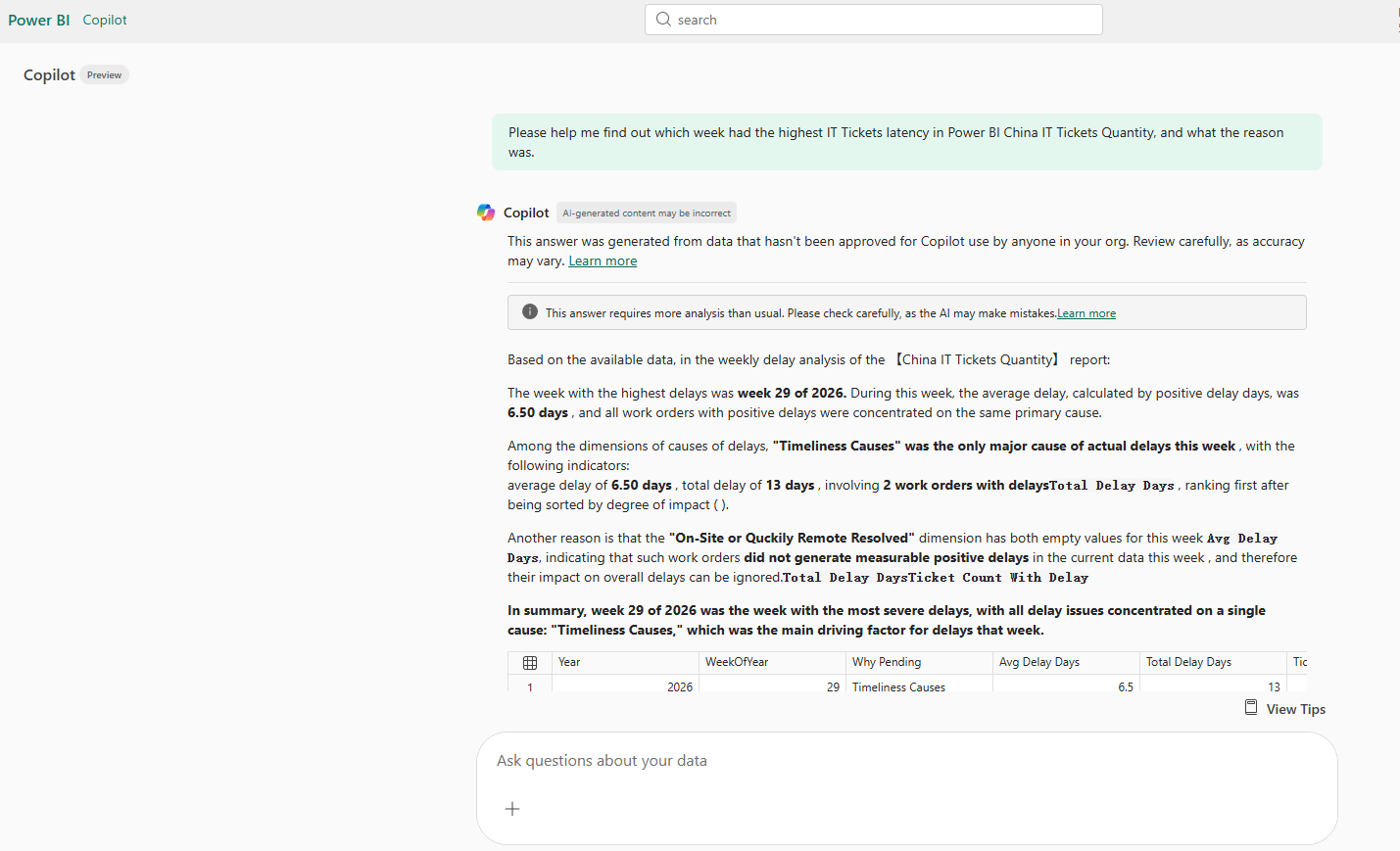Click the View Tips button
The image size is (1400, 851).
click(x=1285, y=709)
